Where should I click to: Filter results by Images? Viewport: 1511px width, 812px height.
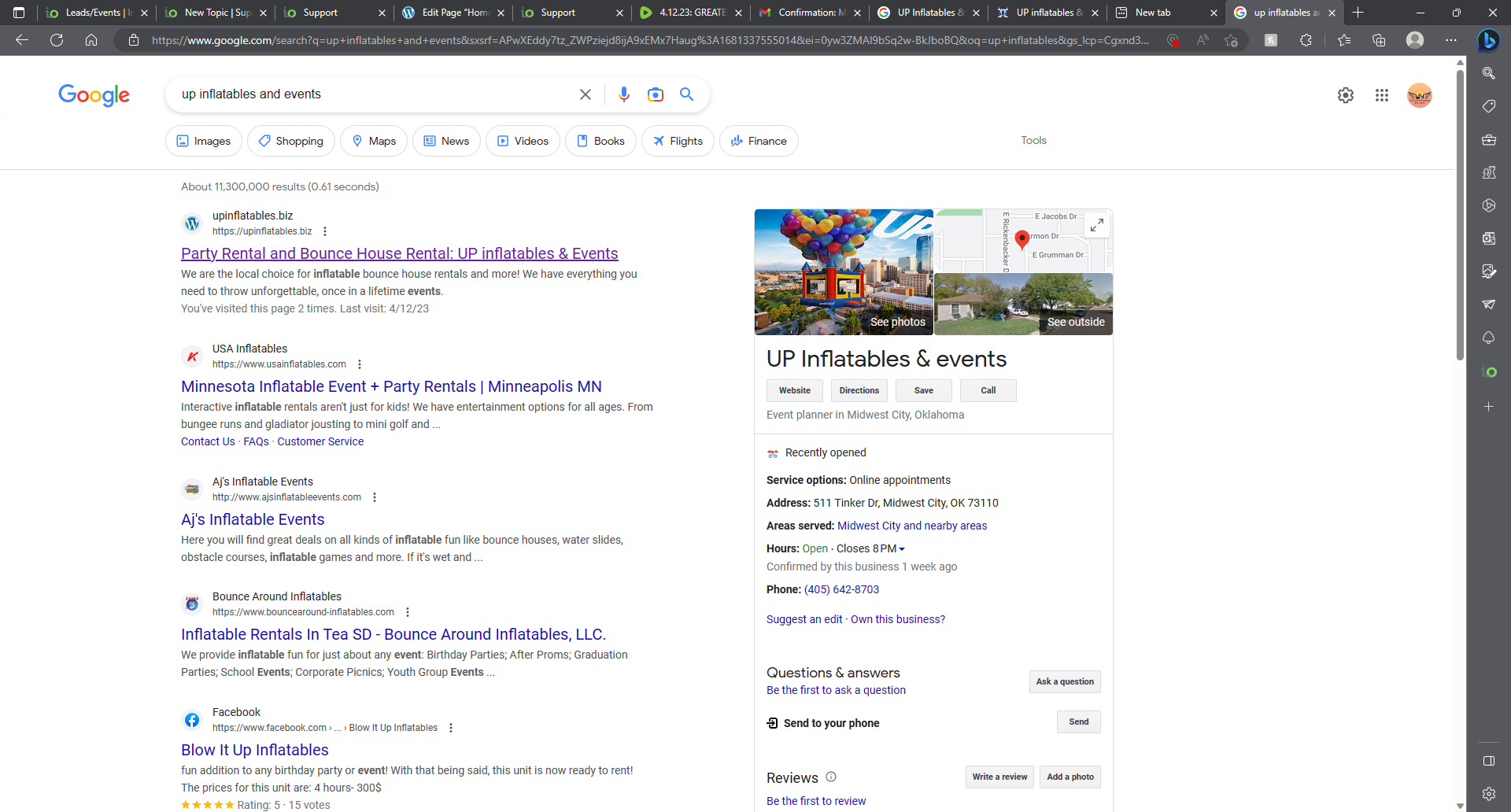click(x=204, y=141)
